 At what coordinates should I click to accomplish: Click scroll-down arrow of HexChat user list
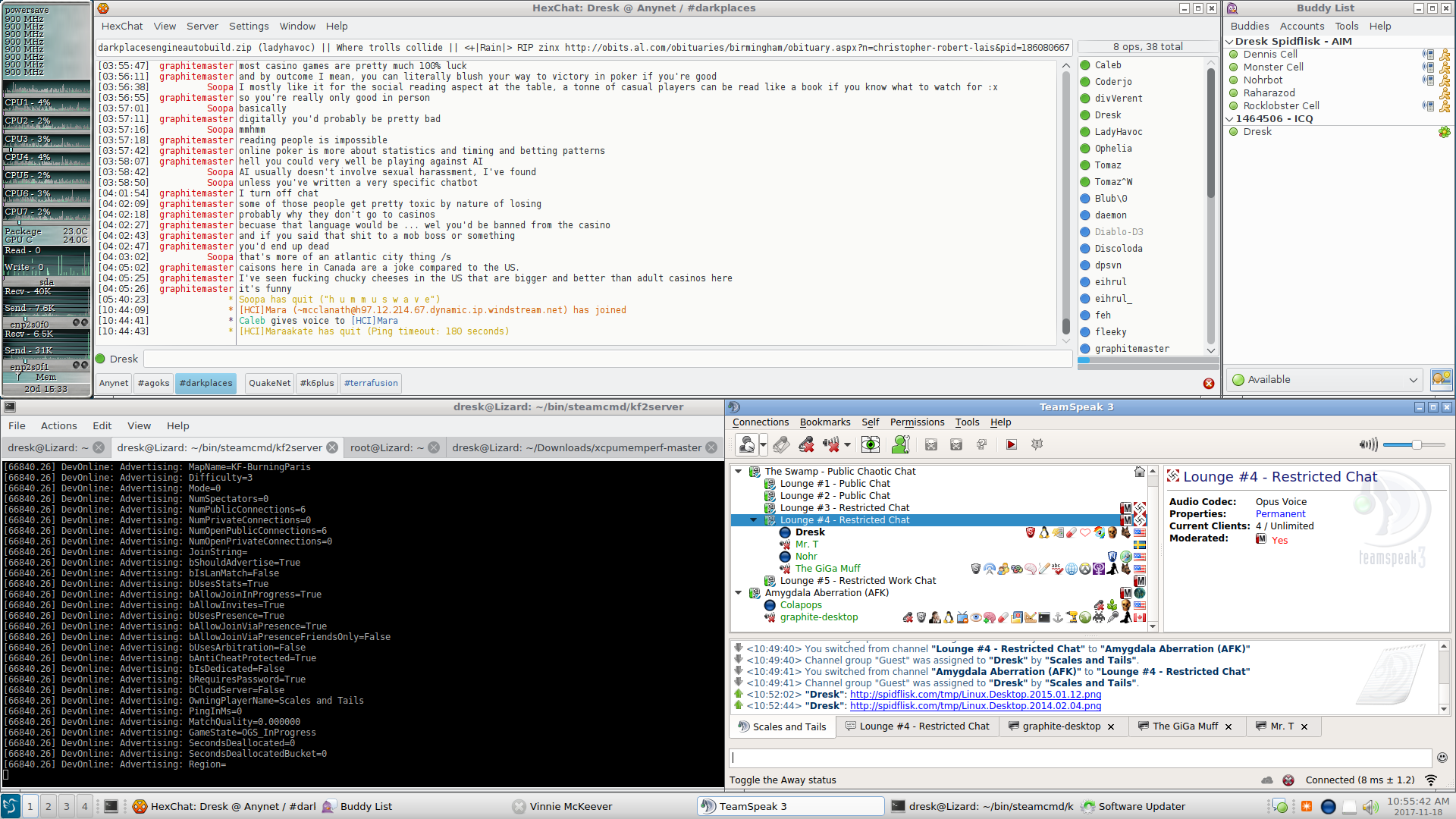[x=1211, y=350]
